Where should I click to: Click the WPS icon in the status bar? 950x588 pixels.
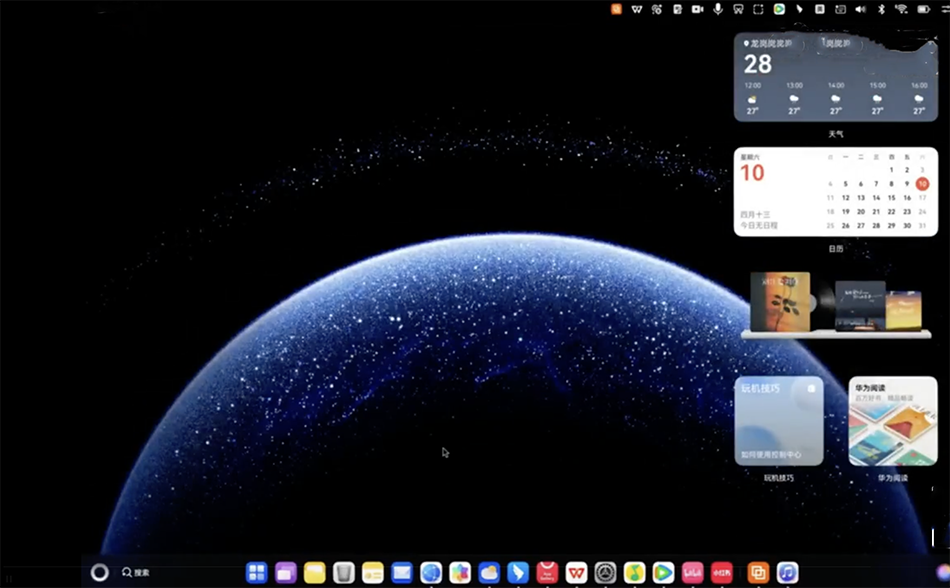click(637, 9)
